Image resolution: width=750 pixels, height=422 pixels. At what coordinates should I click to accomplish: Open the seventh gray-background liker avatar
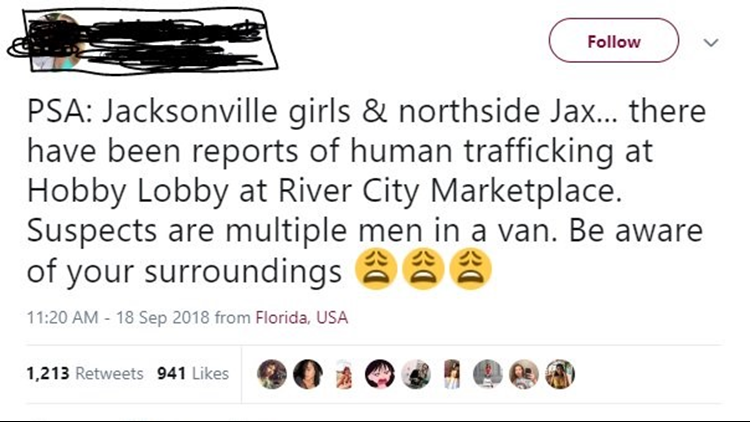pos(488,374)
